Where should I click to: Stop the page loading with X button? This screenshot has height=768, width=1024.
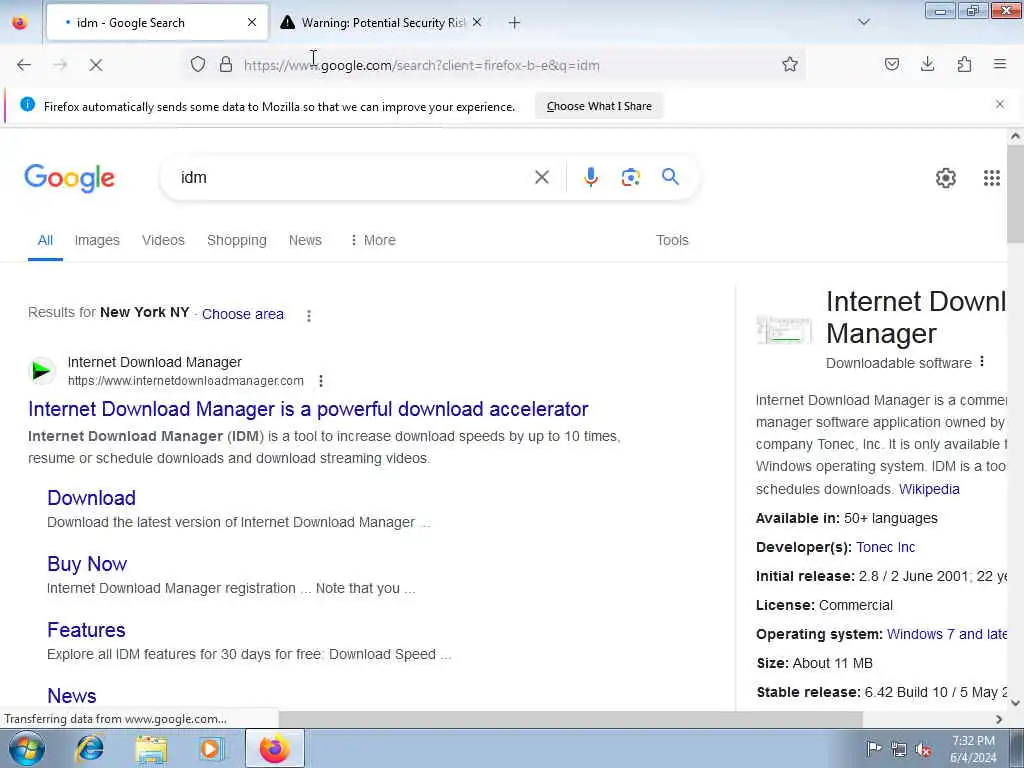point(96,65)
